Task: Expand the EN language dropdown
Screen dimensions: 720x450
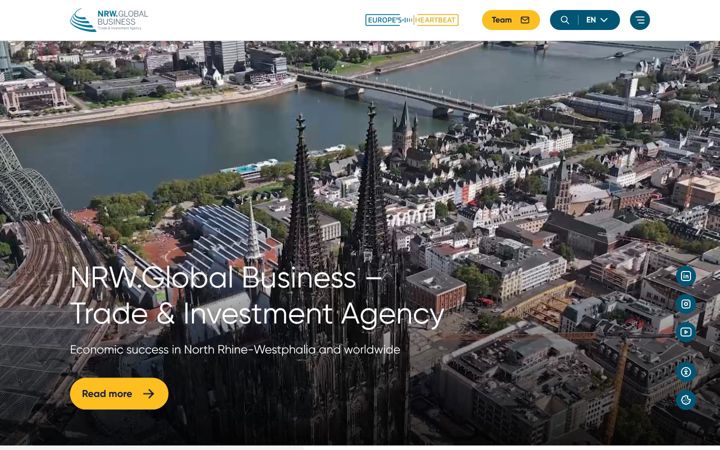Action: [597, 20]
